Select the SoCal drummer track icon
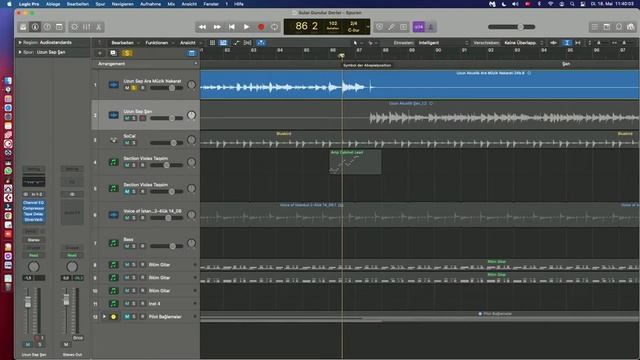This screenshot has width=640, height=360. click(x=113, y=140)
